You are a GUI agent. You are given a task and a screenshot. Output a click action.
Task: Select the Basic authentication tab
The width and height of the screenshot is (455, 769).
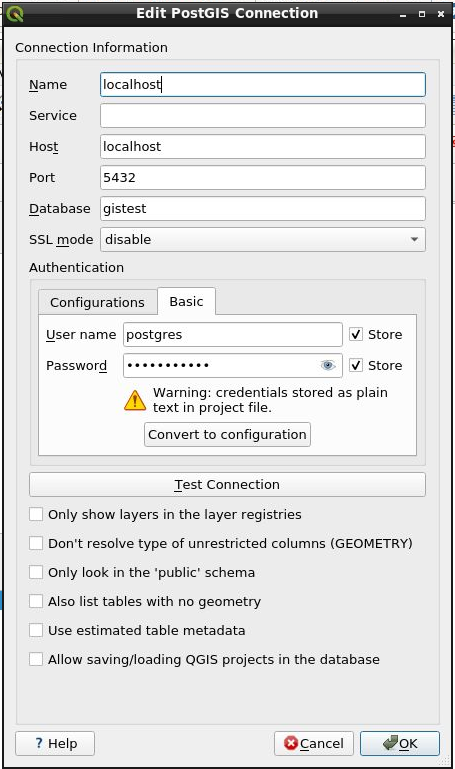[186, 301]
